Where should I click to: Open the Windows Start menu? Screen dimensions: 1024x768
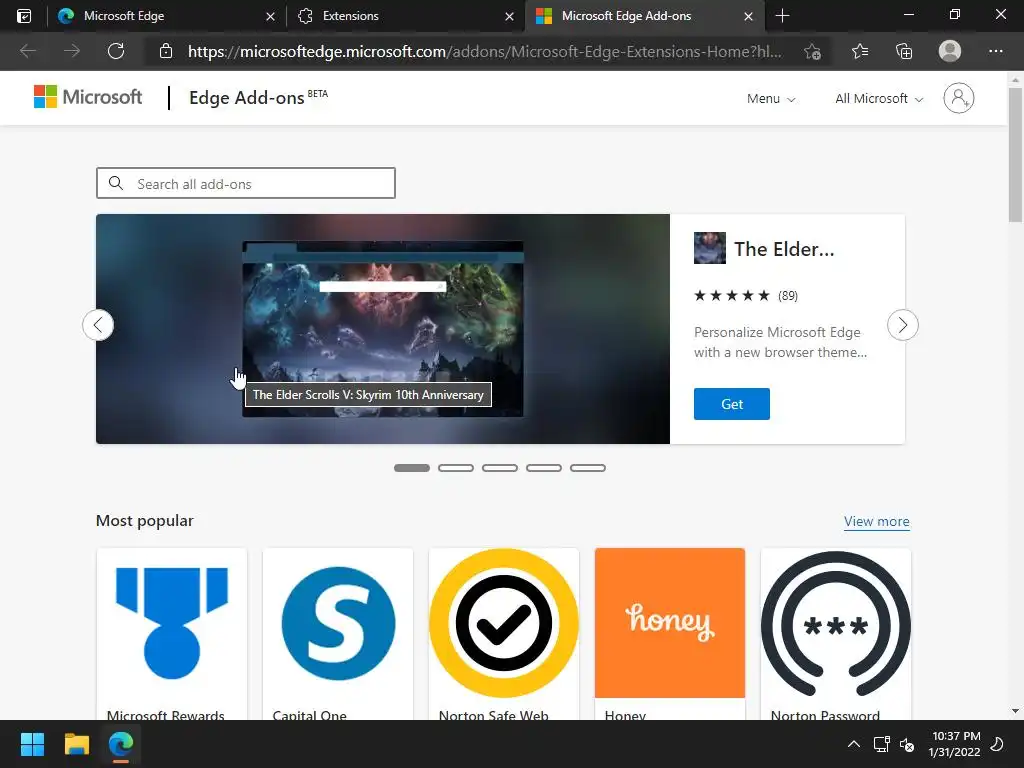point(32,744)
